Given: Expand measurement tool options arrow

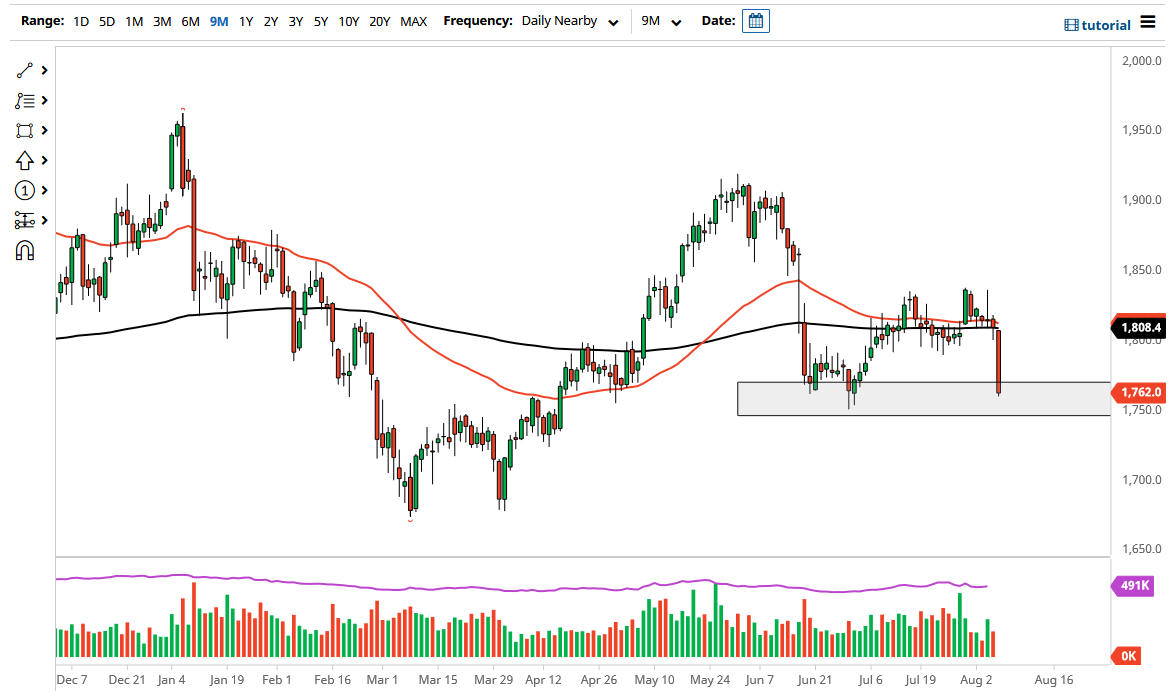Looking at the screenshot, I should pyautogui.click(x=45, y=220).
